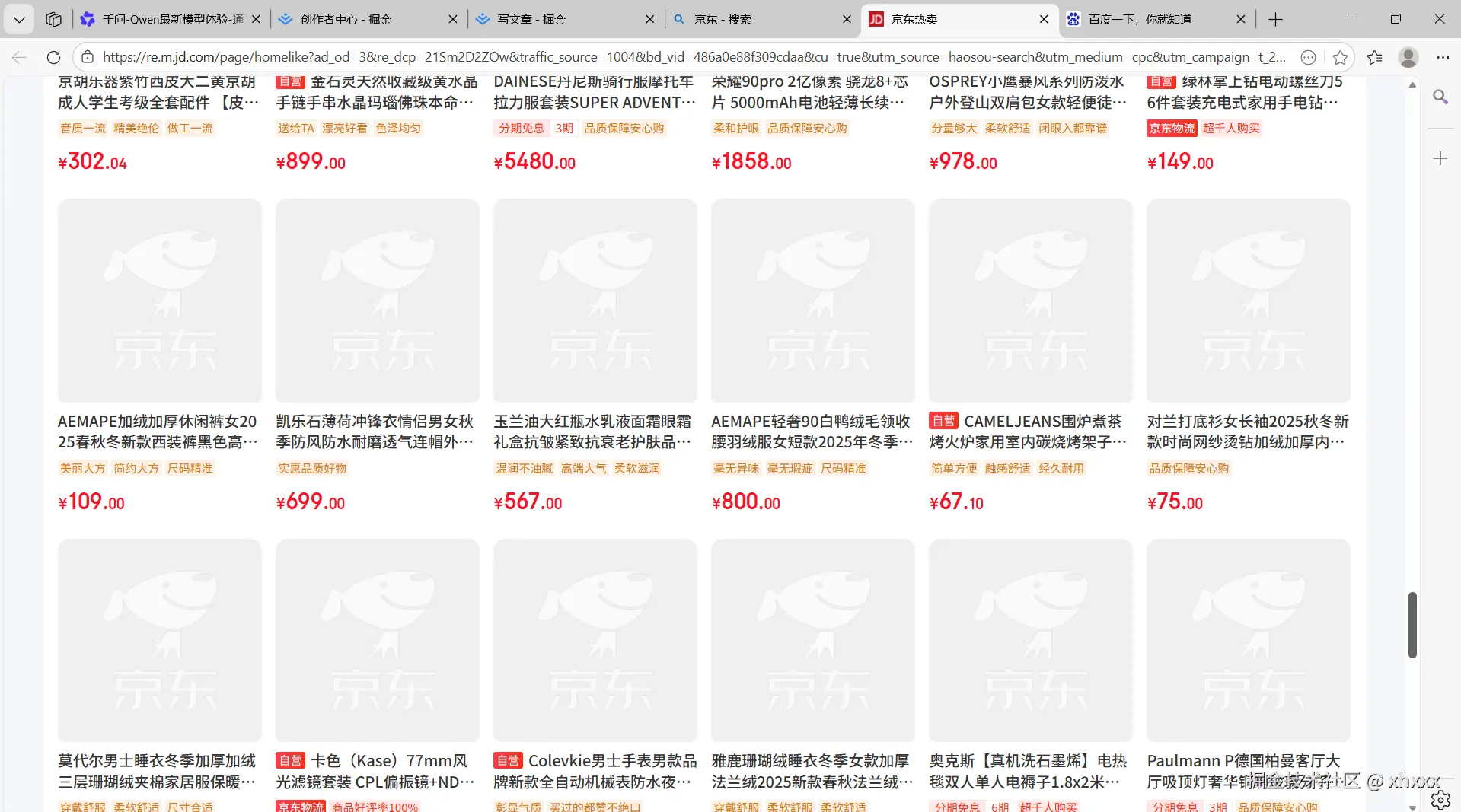Screen dimensions: 1461x812
Task: Click 京东物流 tag under 绿林 screwdriver
Action: pos(1172,128)
